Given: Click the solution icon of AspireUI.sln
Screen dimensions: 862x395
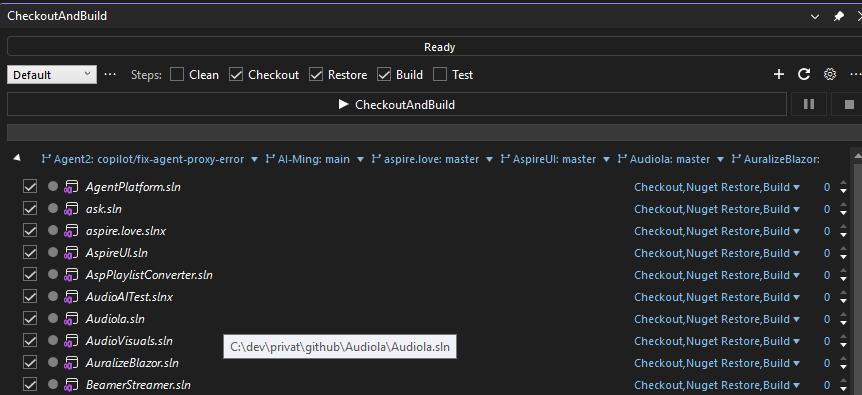Looking at the screenshot, I should click(x=71, y=253).
